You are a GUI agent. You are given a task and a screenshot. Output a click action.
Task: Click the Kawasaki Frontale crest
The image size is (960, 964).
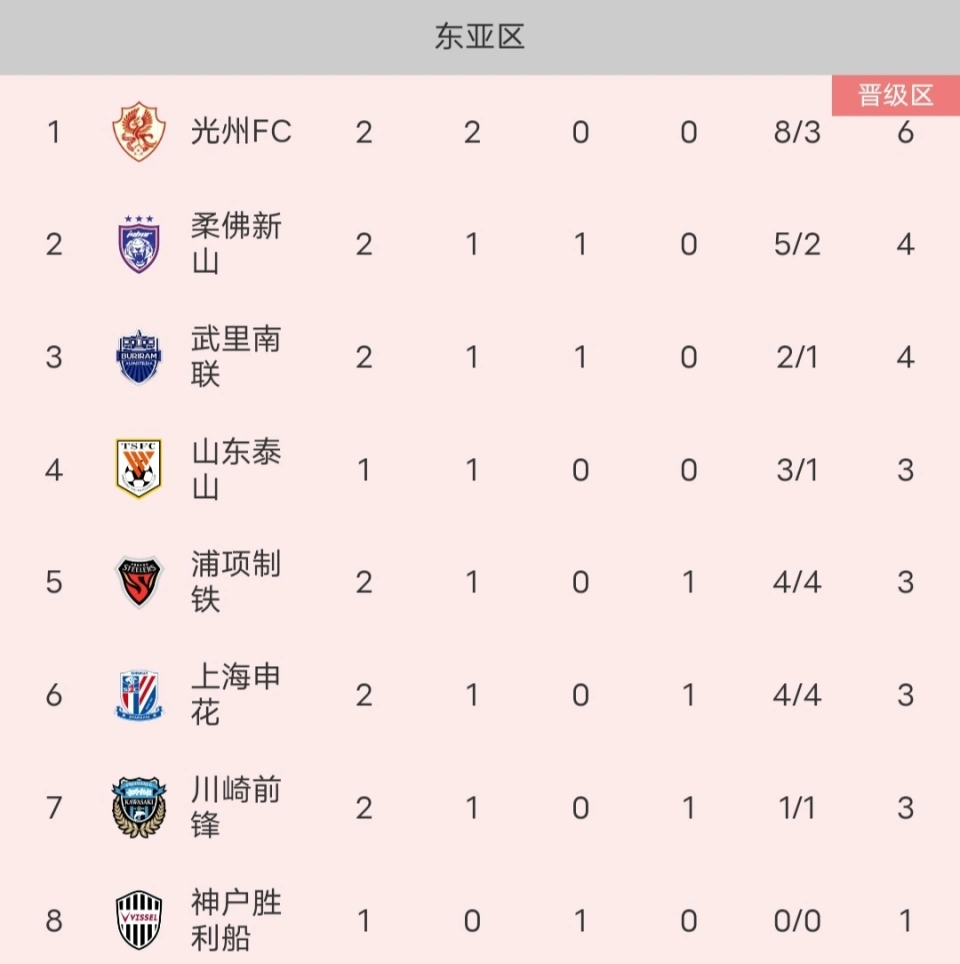(139, 807)
